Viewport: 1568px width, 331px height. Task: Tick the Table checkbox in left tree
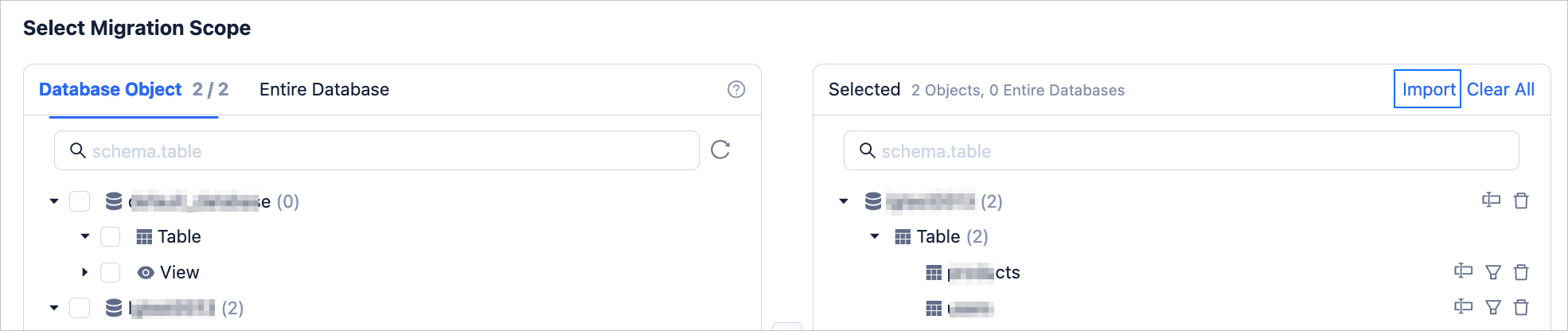[x=111, y=236]
